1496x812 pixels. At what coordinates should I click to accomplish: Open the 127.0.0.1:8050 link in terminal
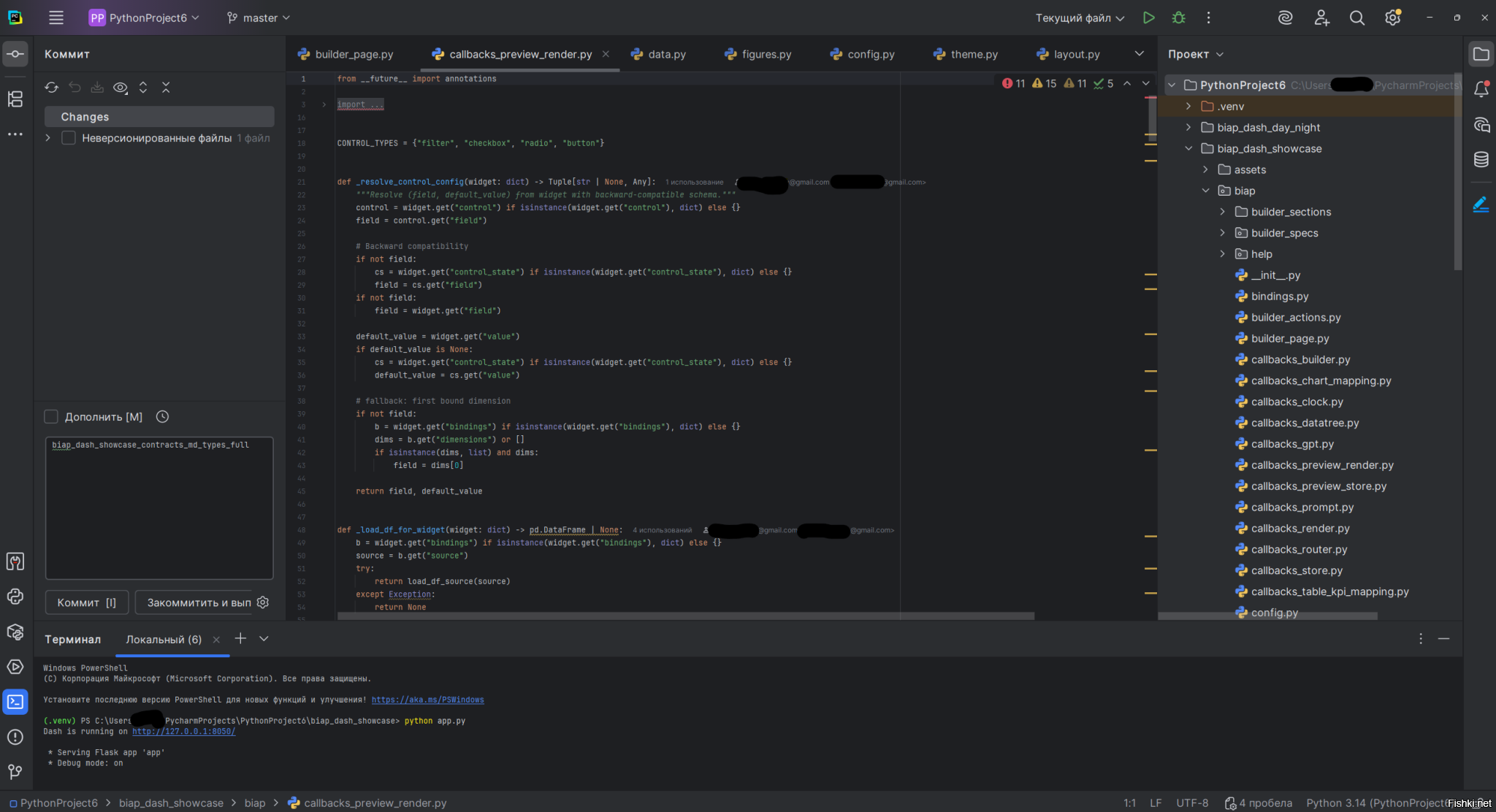point(183,731)
